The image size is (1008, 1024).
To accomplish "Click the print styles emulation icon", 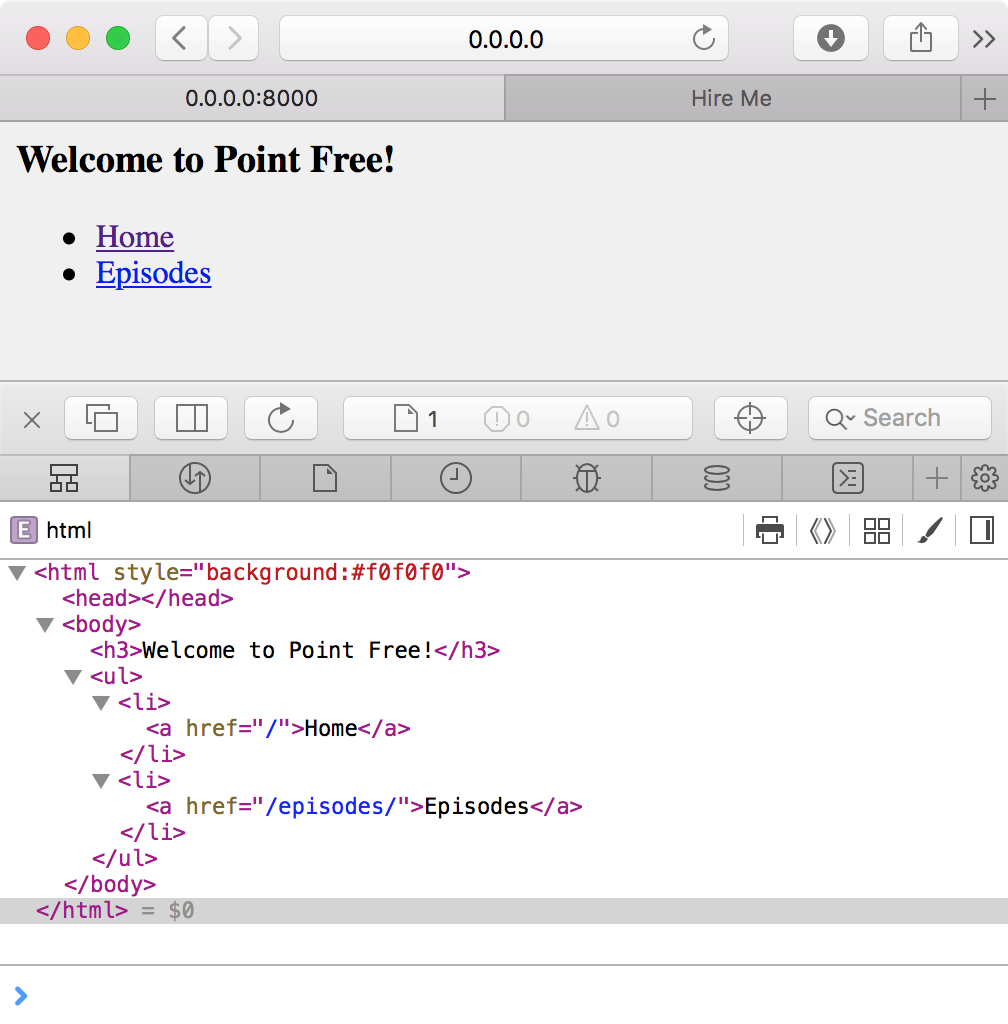I will [769, 530].
